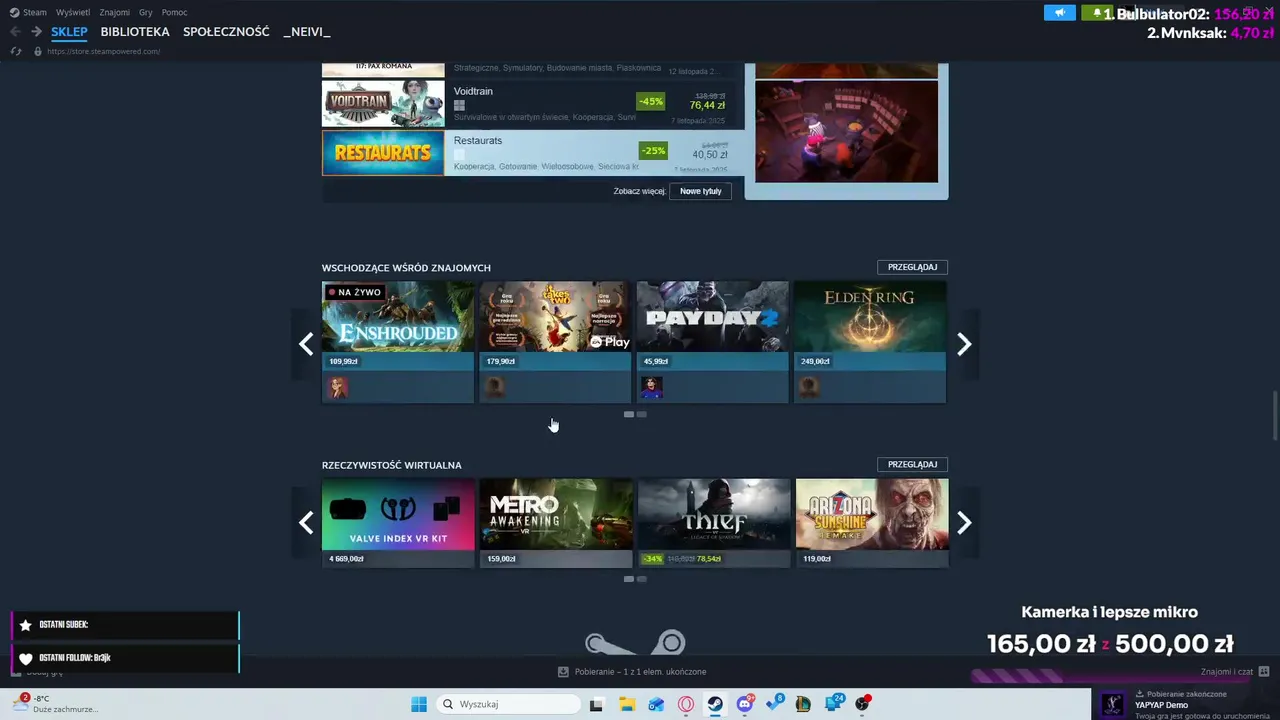The height and width of the screenshot is (720, 1280).
Task: Switch to the SPOŁECZNOŚĆ tab
Action: point(226,32)
